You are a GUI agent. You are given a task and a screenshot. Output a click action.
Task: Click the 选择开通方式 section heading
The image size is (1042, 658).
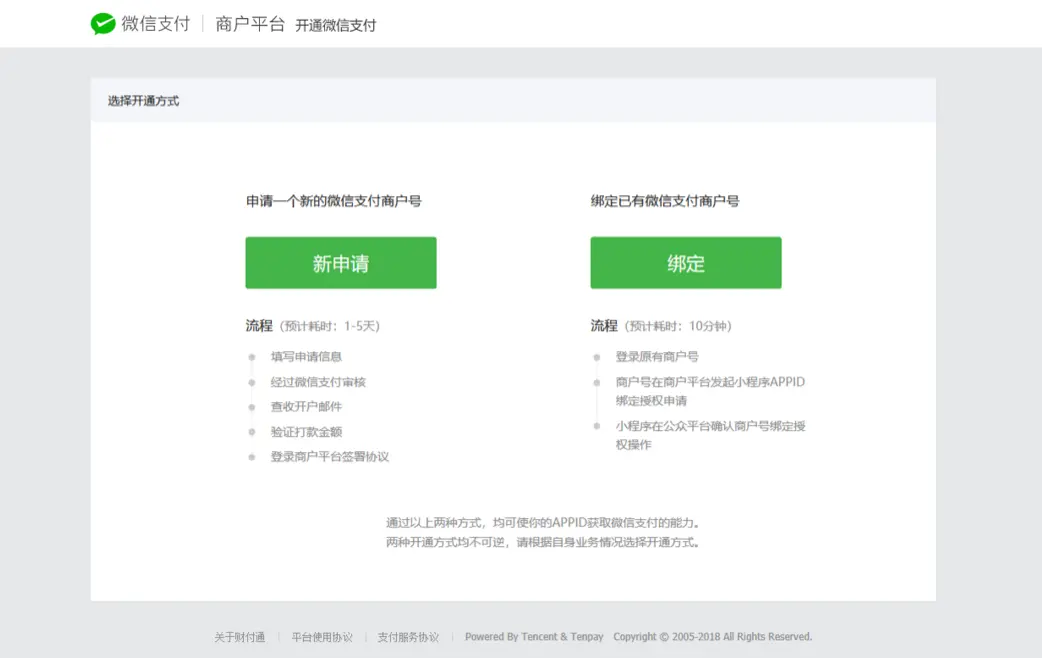pos(144,101)
